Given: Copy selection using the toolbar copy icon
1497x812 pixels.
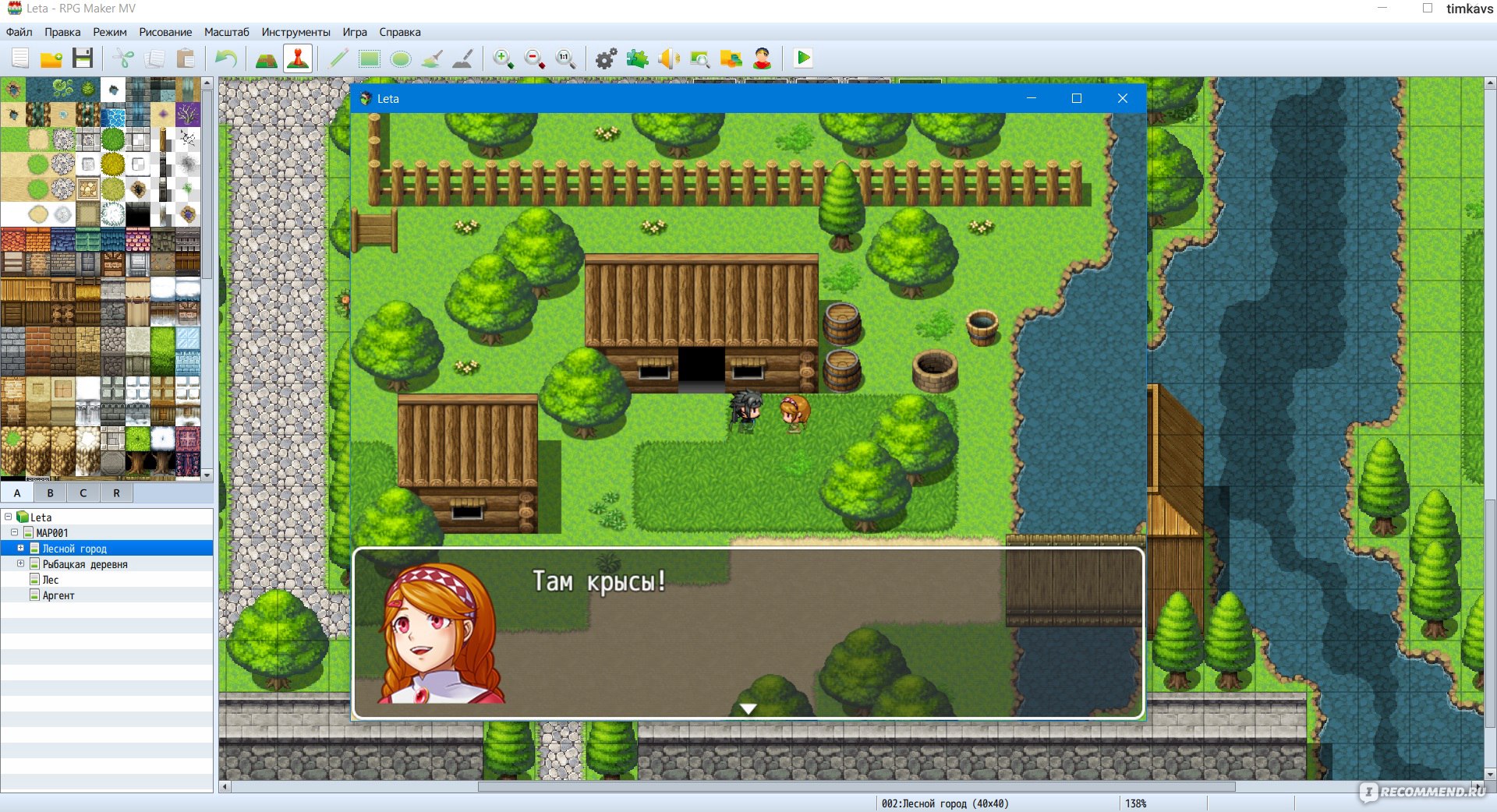Looking at the screenshot, I should (x=154, y=58).
